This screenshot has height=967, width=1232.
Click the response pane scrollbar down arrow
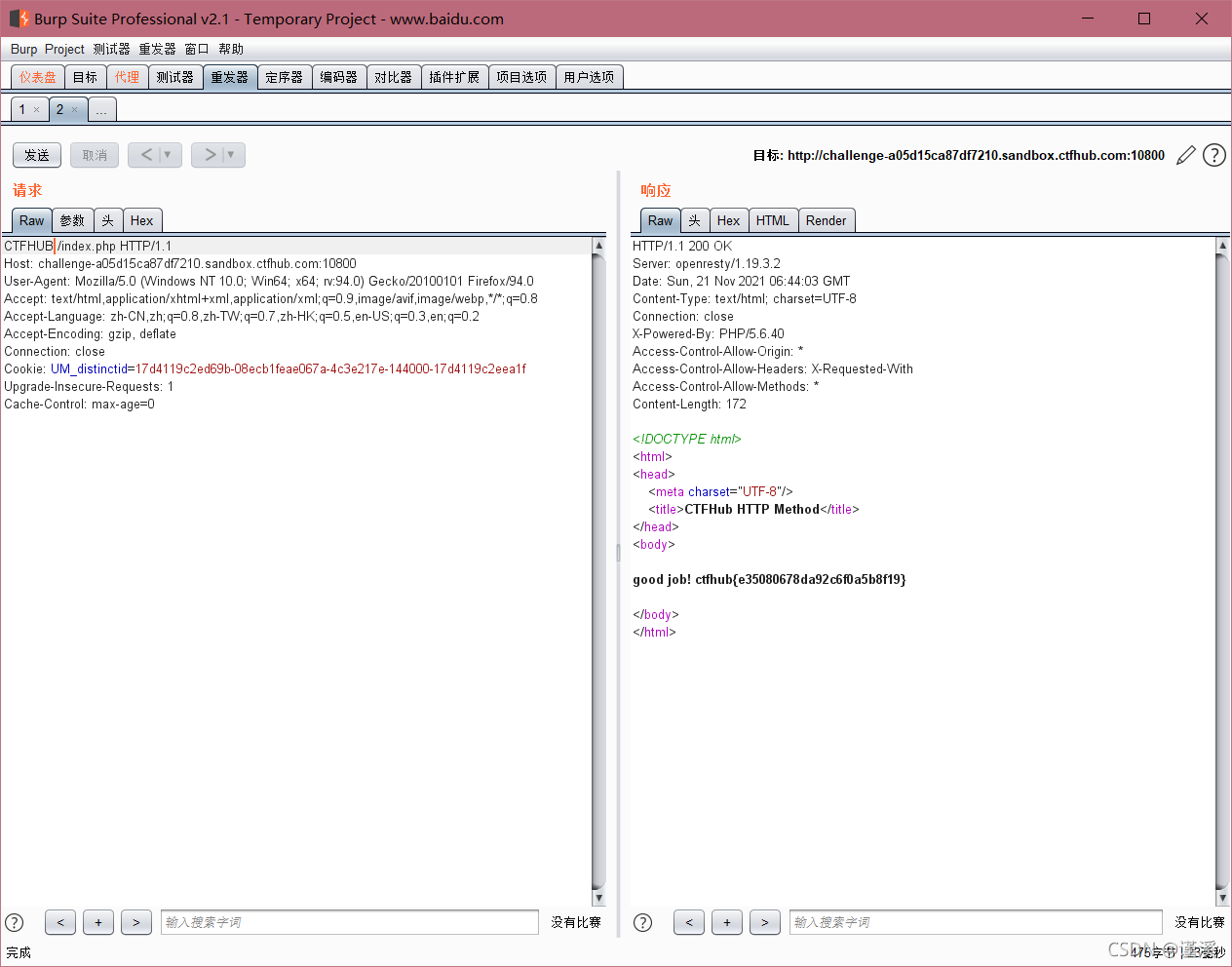point(1222,898)
